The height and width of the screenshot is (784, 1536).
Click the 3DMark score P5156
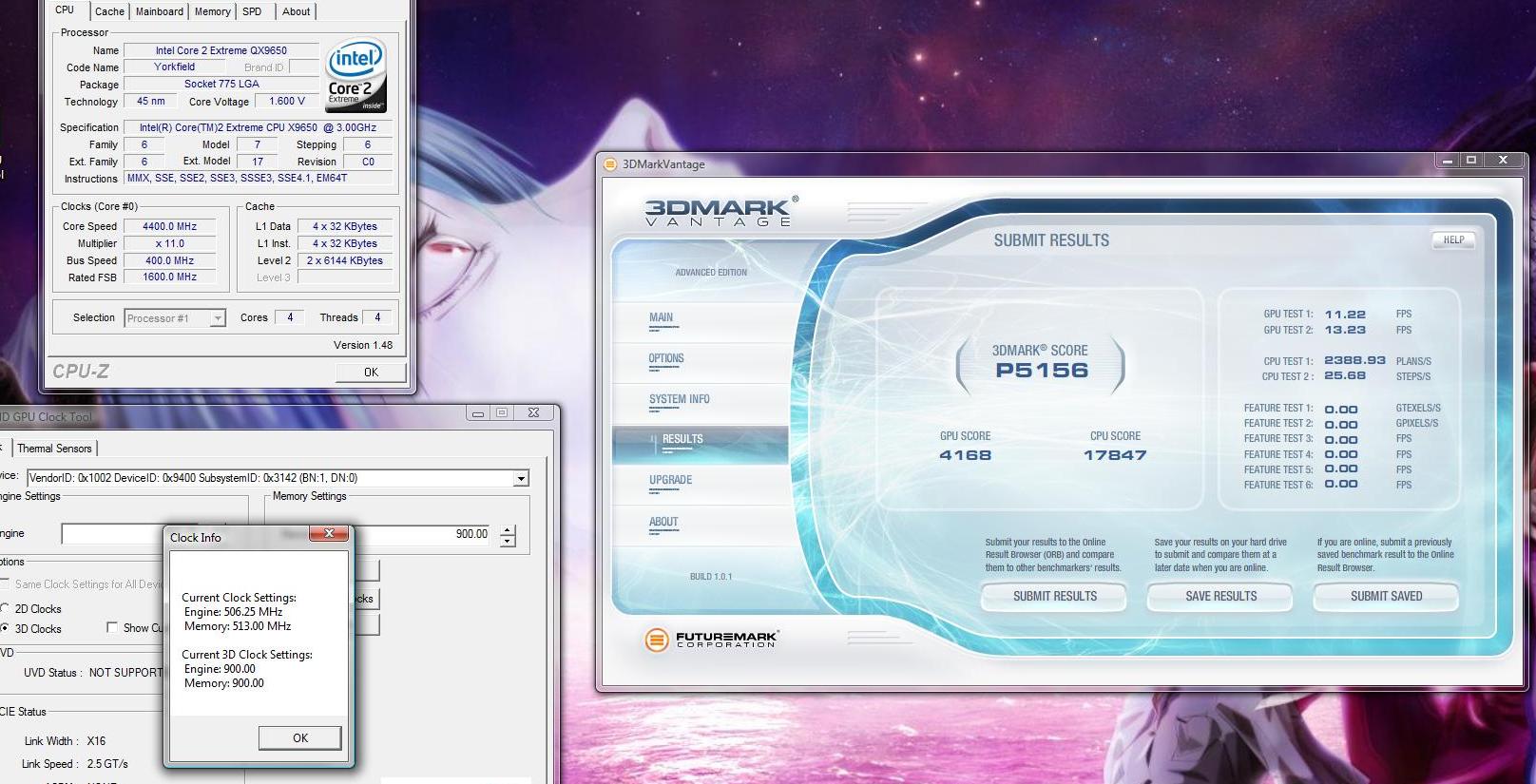1041,371
